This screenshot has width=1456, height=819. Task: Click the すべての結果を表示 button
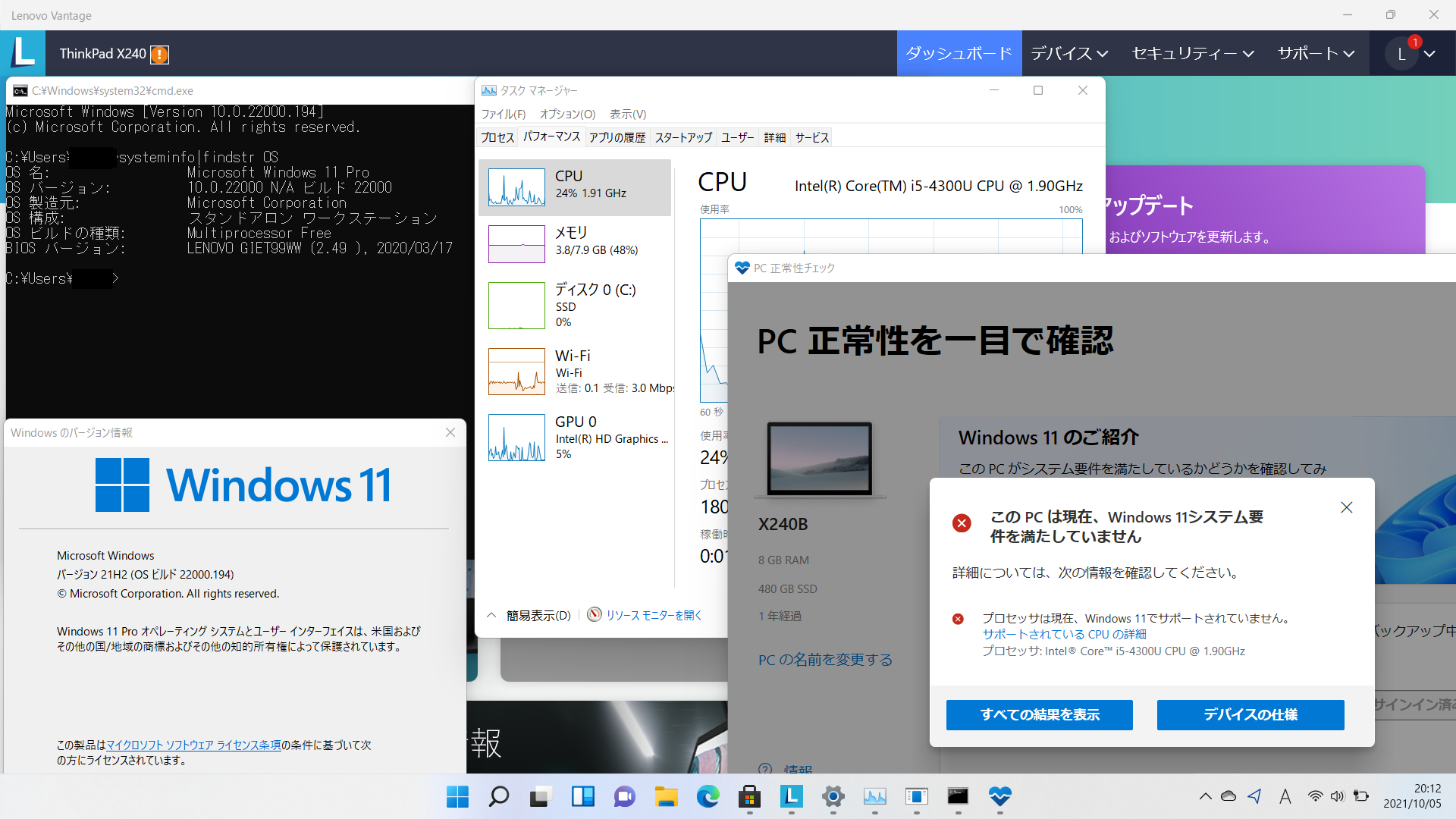click(1039, 714)
